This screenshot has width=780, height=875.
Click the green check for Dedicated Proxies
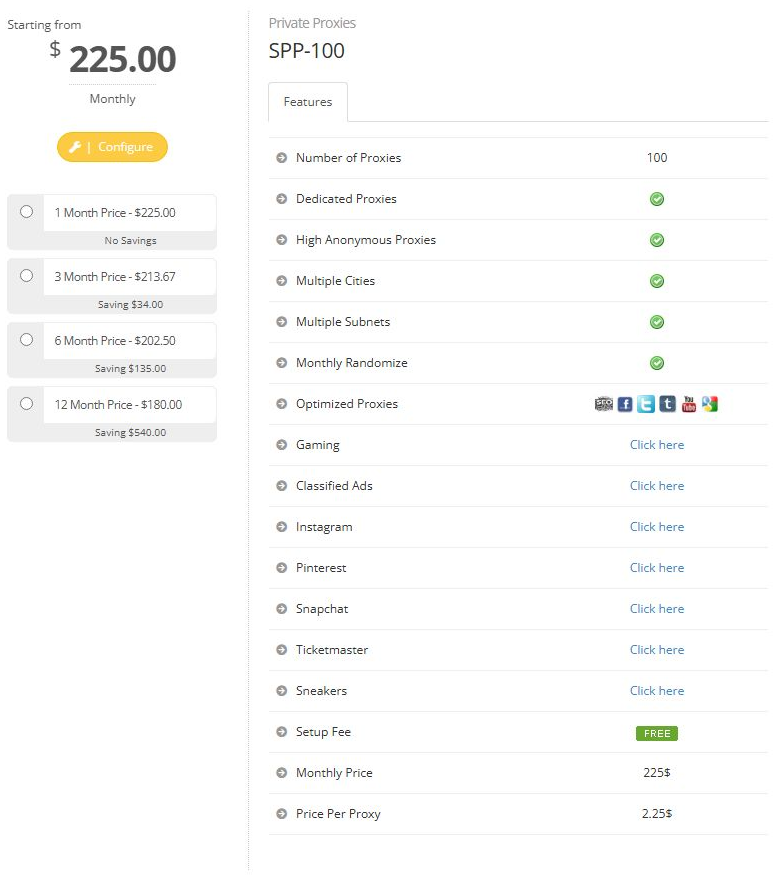(x=657, y=199)
